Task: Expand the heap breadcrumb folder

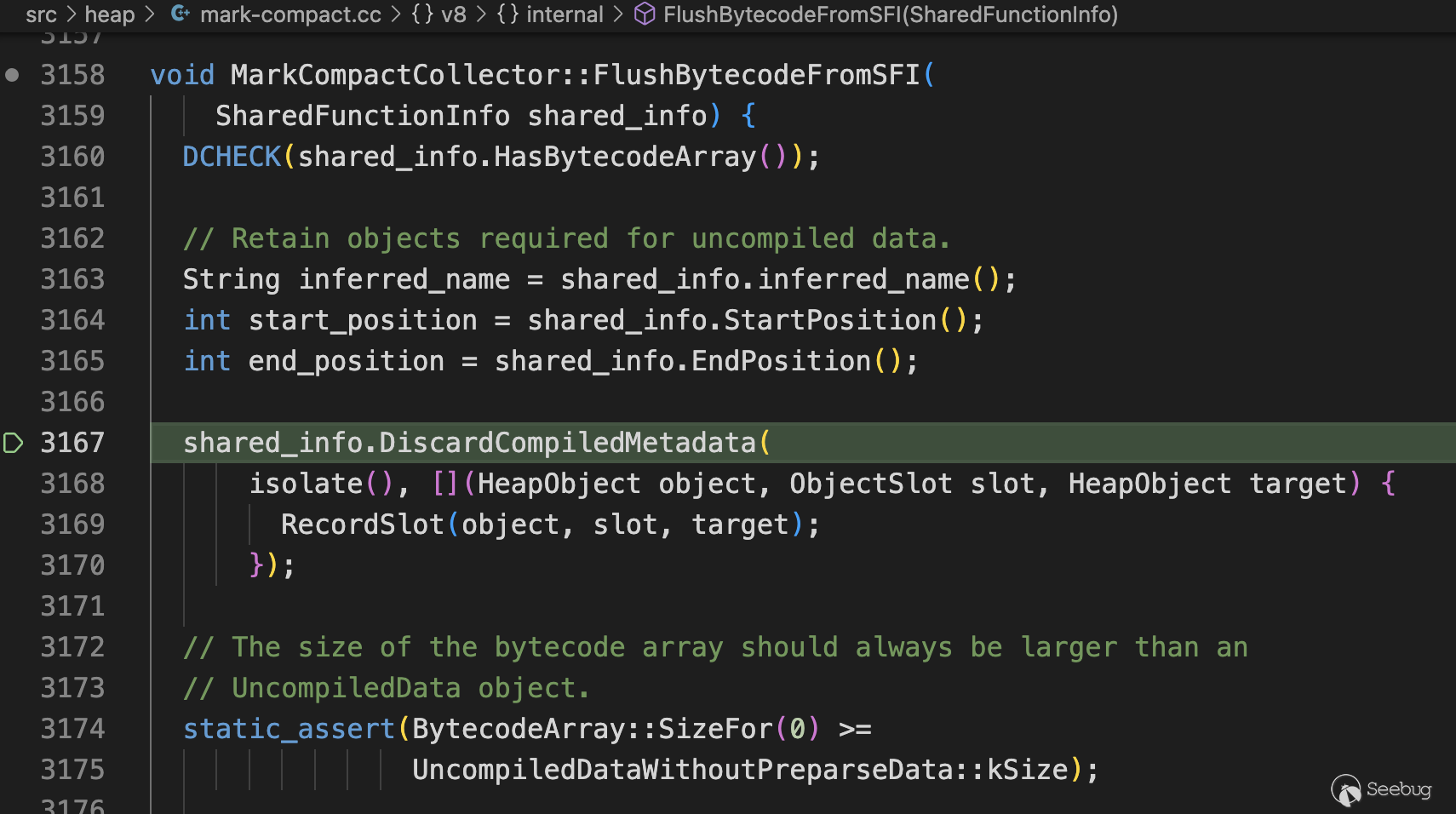Action: coord(110,14)
